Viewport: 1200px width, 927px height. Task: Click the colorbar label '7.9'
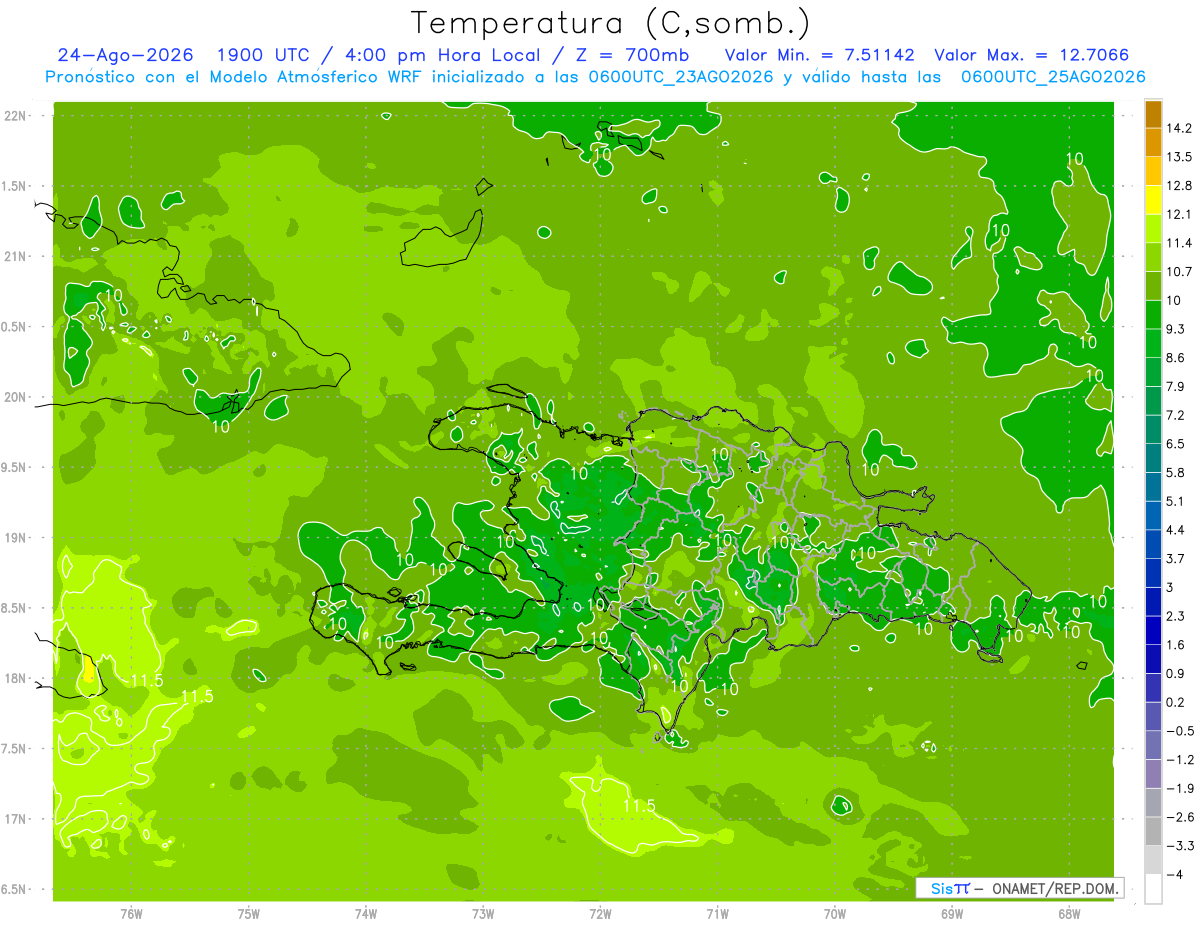coord(1176,386)
